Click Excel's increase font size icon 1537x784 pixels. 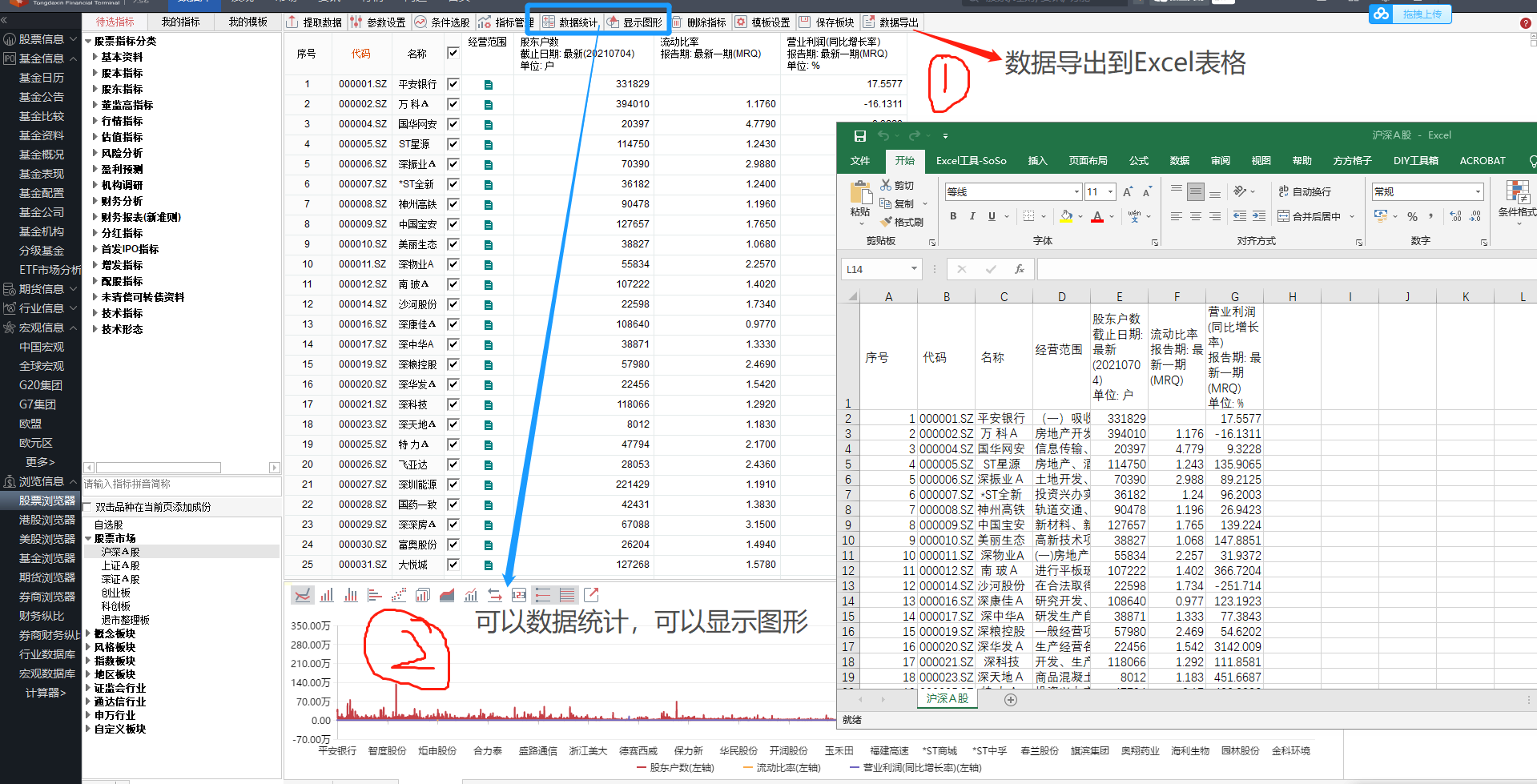1128,192
